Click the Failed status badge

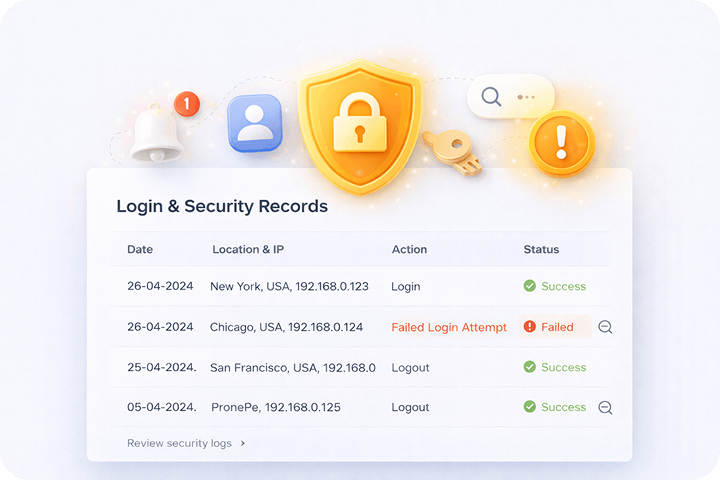tap(555, 327)
